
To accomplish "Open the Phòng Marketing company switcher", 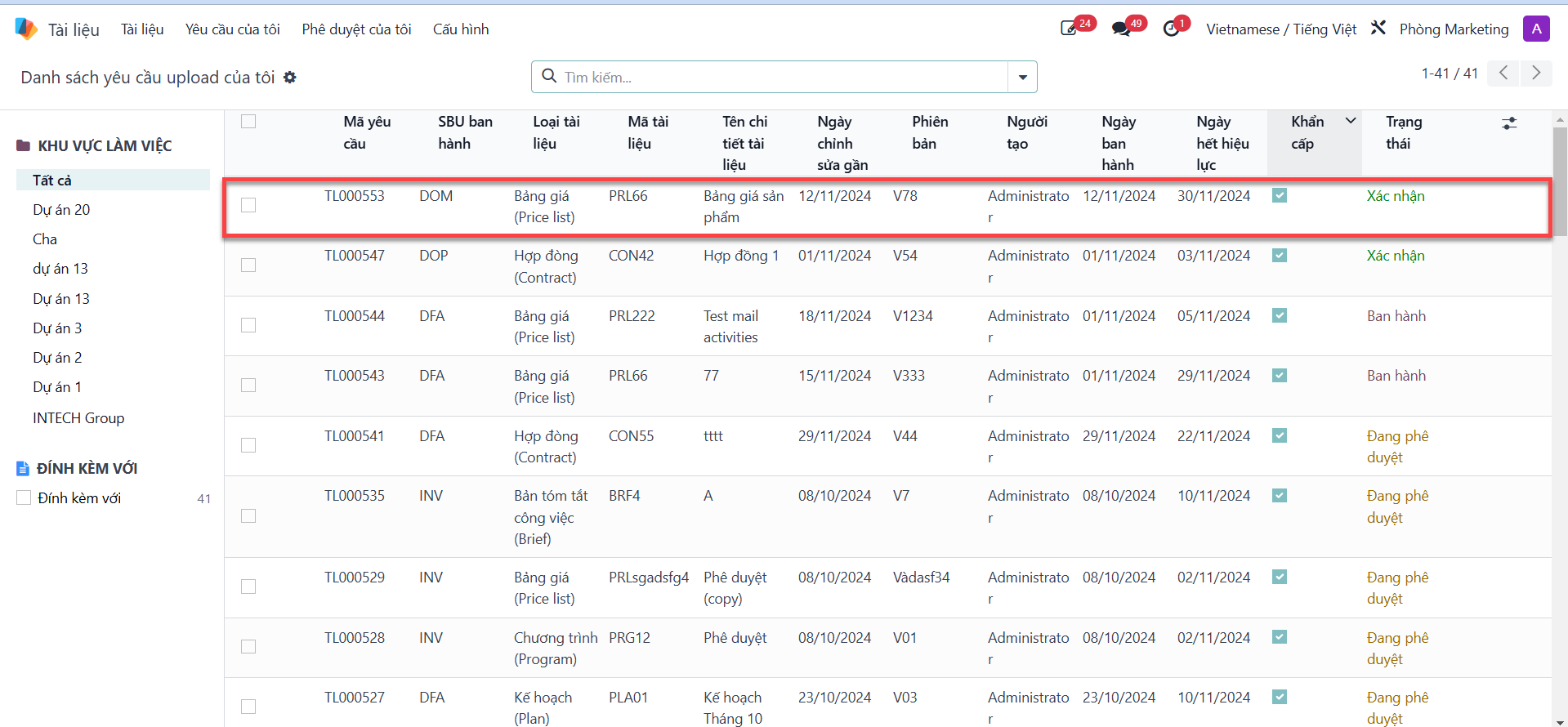I will (1454, 29).
